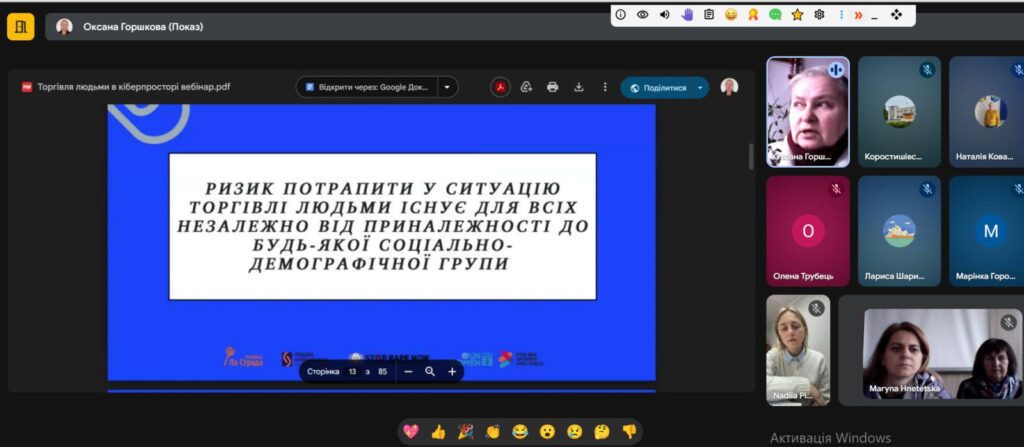
Task: Send the thumbs up reaction
Action: click(437, 432)
